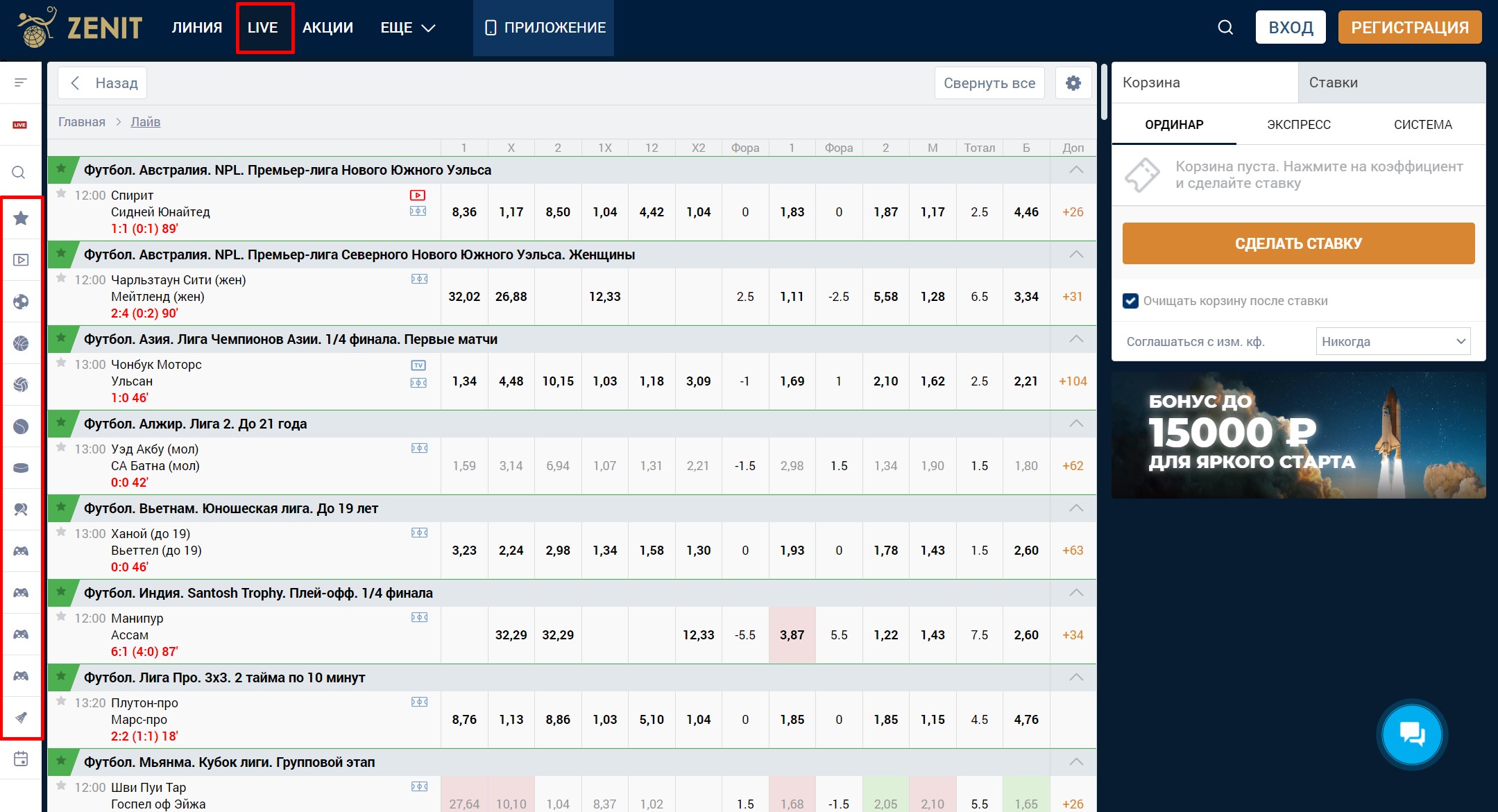Collapse the Алжир Лига 2 section
The height and width of the screenshot is (812, 1498).
coord(1075,424)
